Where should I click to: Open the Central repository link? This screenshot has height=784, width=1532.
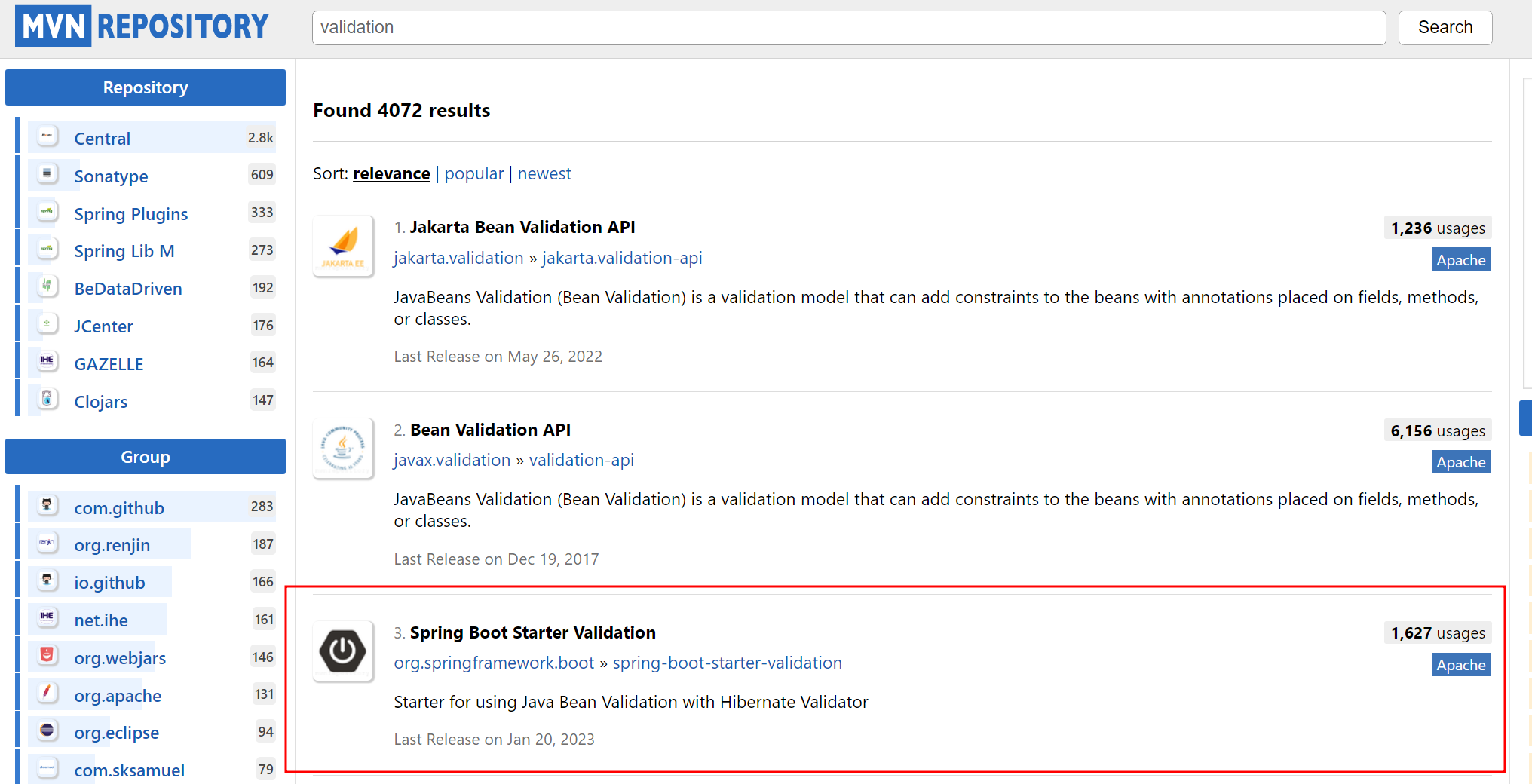tap(103, 139)
